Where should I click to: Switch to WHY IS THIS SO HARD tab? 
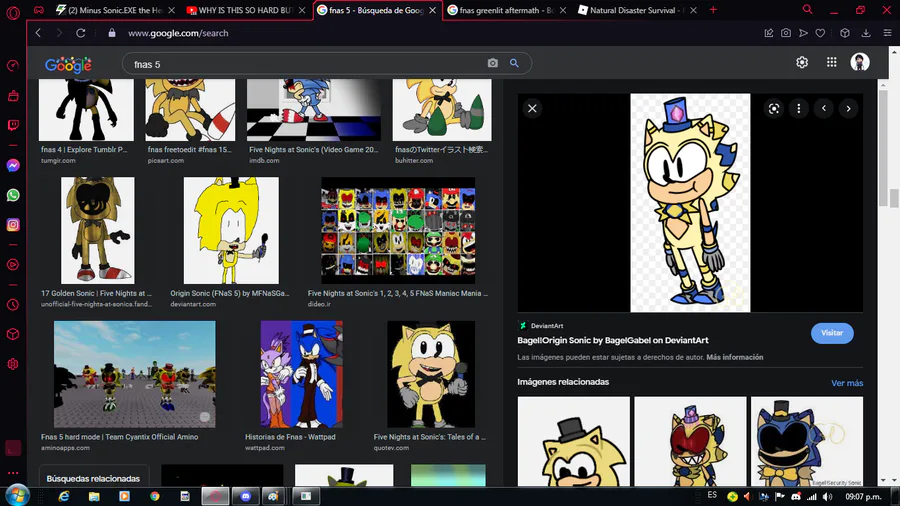point(246,10)
